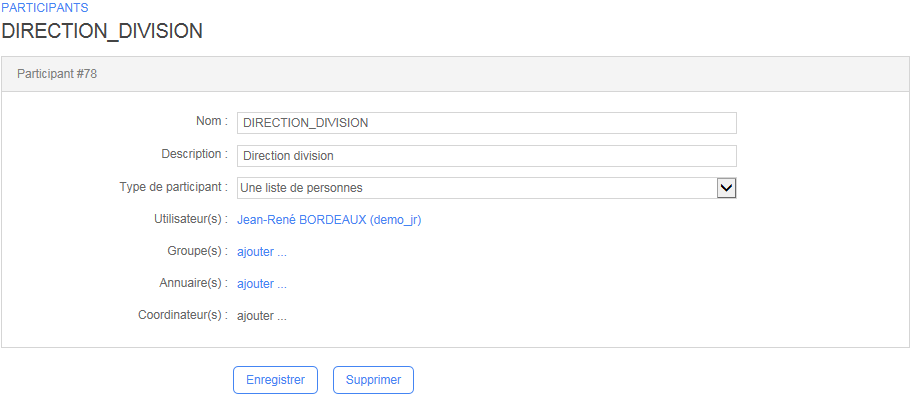Screen dimensions: 911x394
Task: Click the Type de participant label
Action: pyautogui.click(x=174, y=187)
